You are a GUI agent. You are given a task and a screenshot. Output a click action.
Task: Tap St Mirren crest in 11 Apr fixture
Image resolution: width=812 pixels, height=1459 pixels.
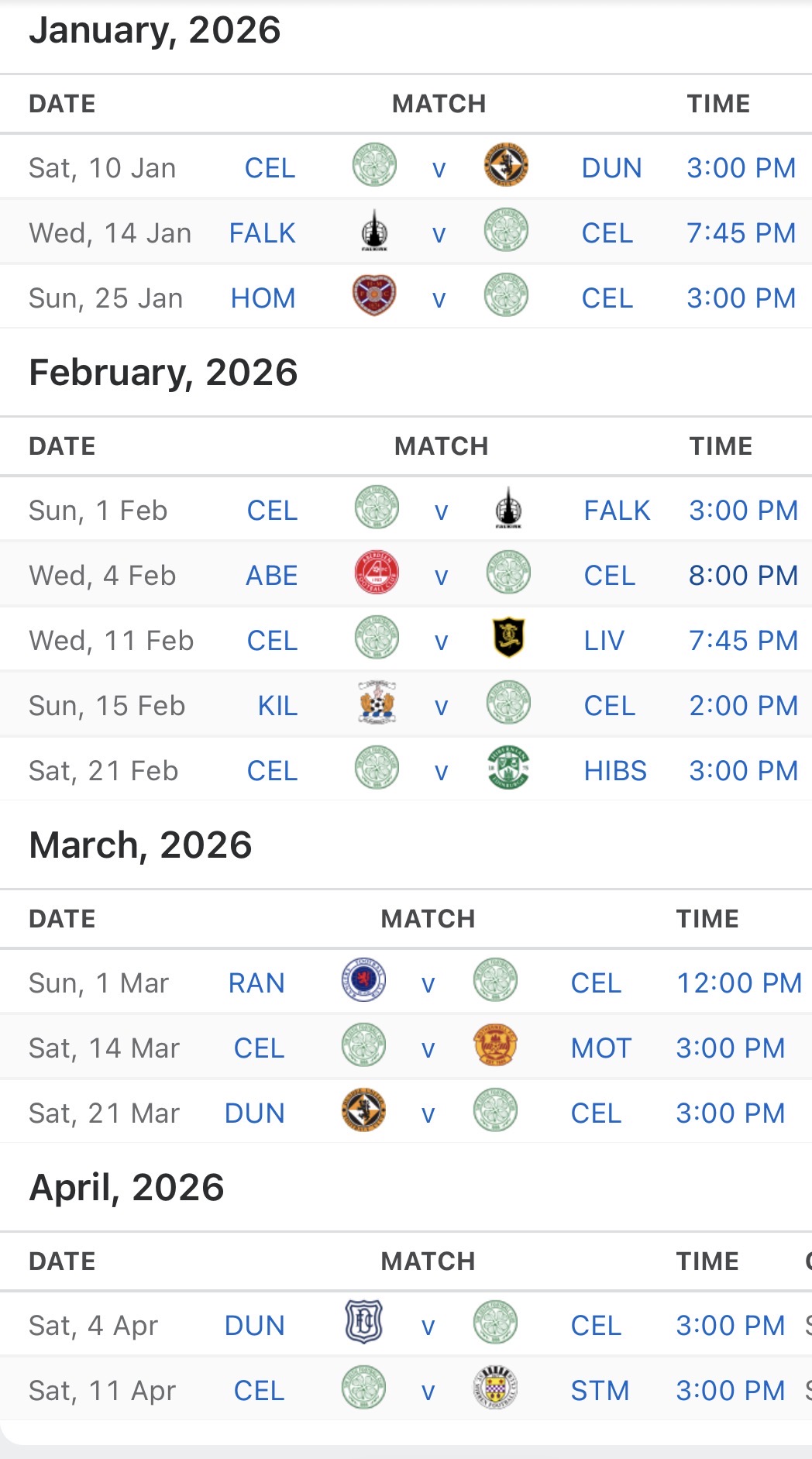(x=495, y=1388)
